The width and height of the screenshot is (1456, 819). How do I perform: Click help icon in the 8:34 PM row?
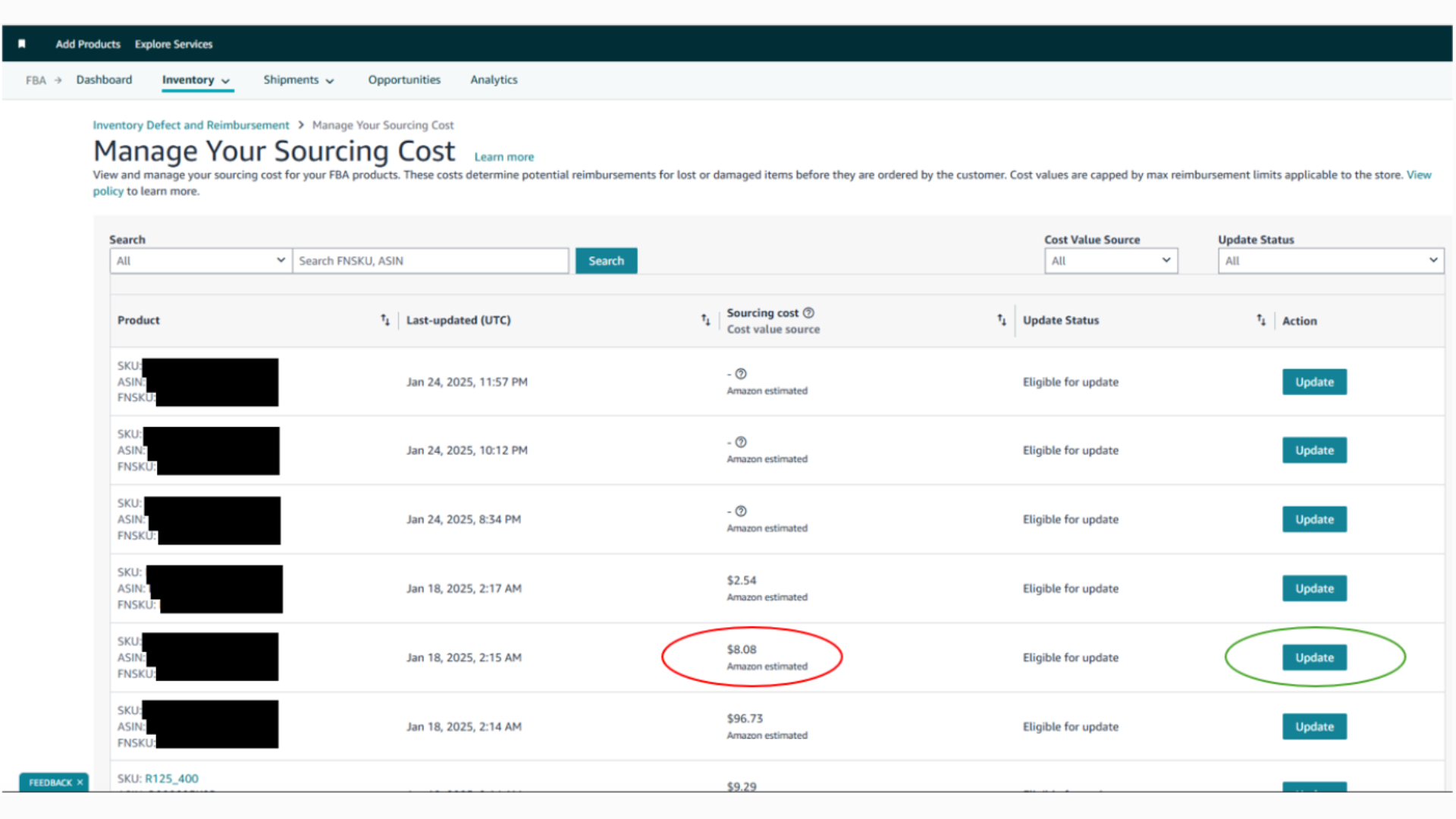[x=741, y=511]
